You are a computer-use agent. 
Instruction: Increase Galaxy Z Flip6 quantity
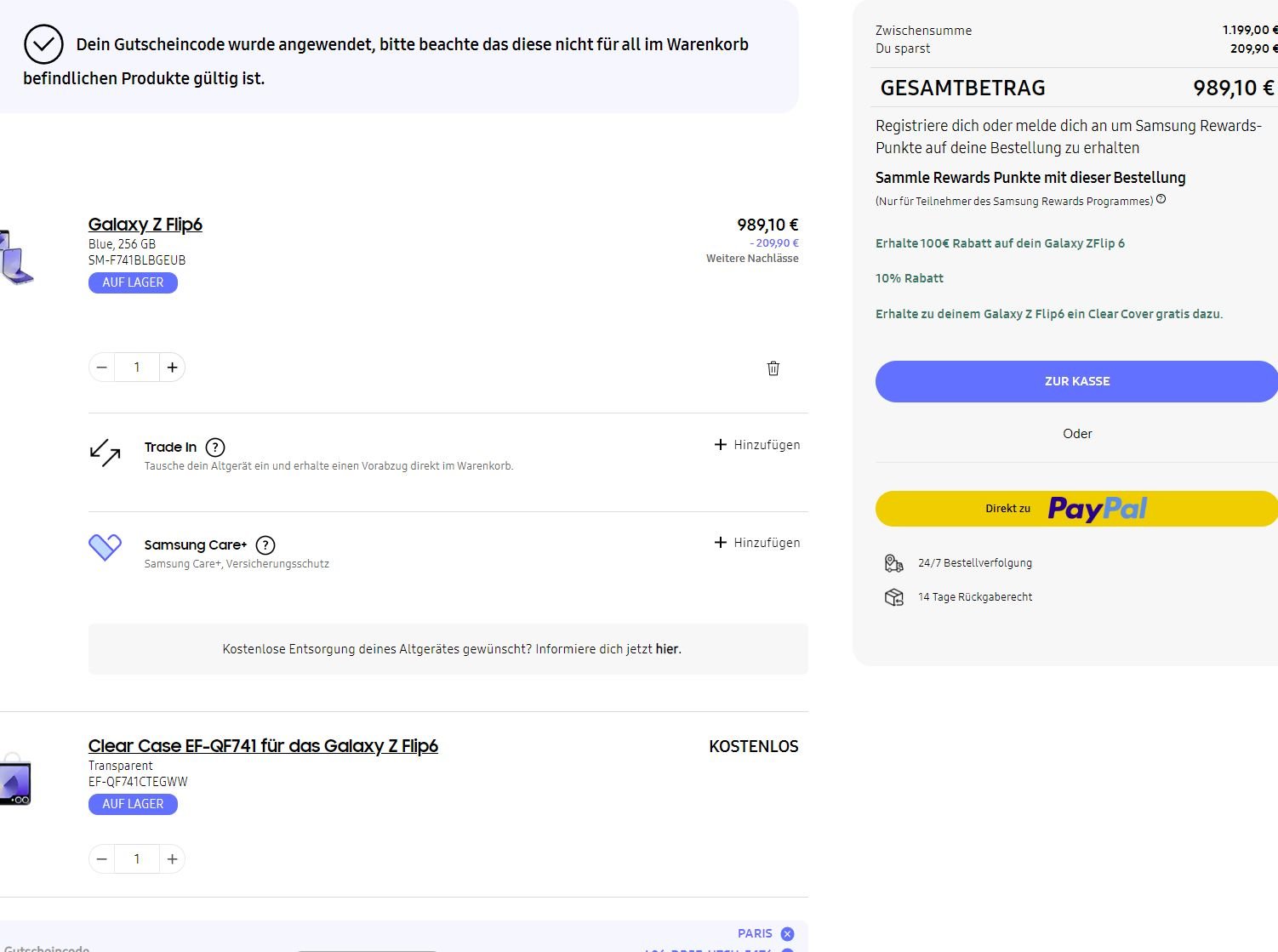pos(173,368)
